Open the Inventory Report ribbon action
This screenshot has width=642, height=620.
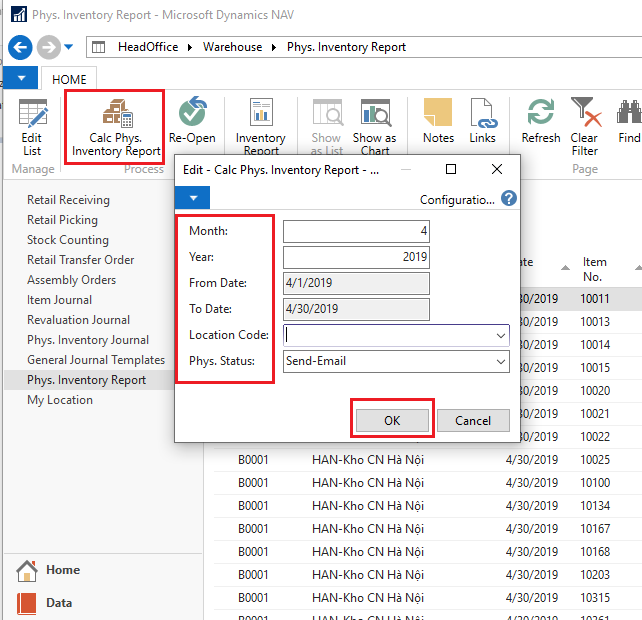[x=261, y=126]
